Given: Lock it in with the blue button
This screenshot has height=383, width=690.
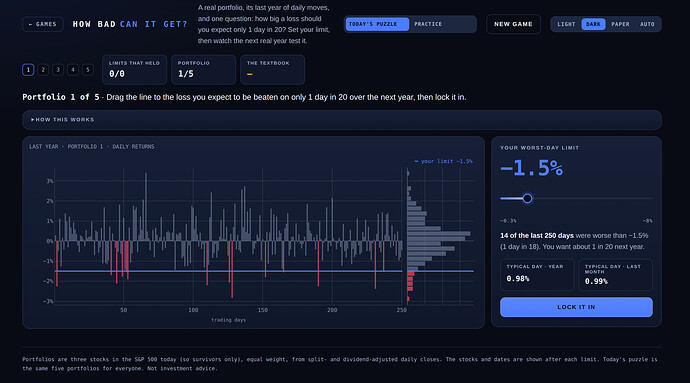Looking at the screenshot, I should pos(576,307).
